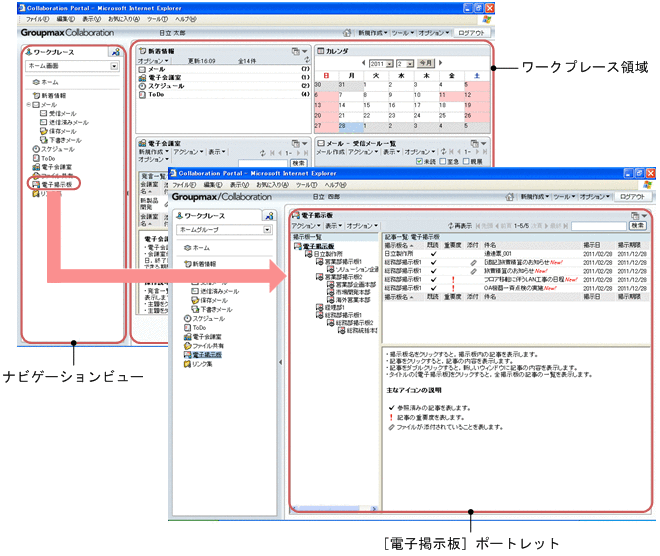Open ファイル menu in back window

37,19
